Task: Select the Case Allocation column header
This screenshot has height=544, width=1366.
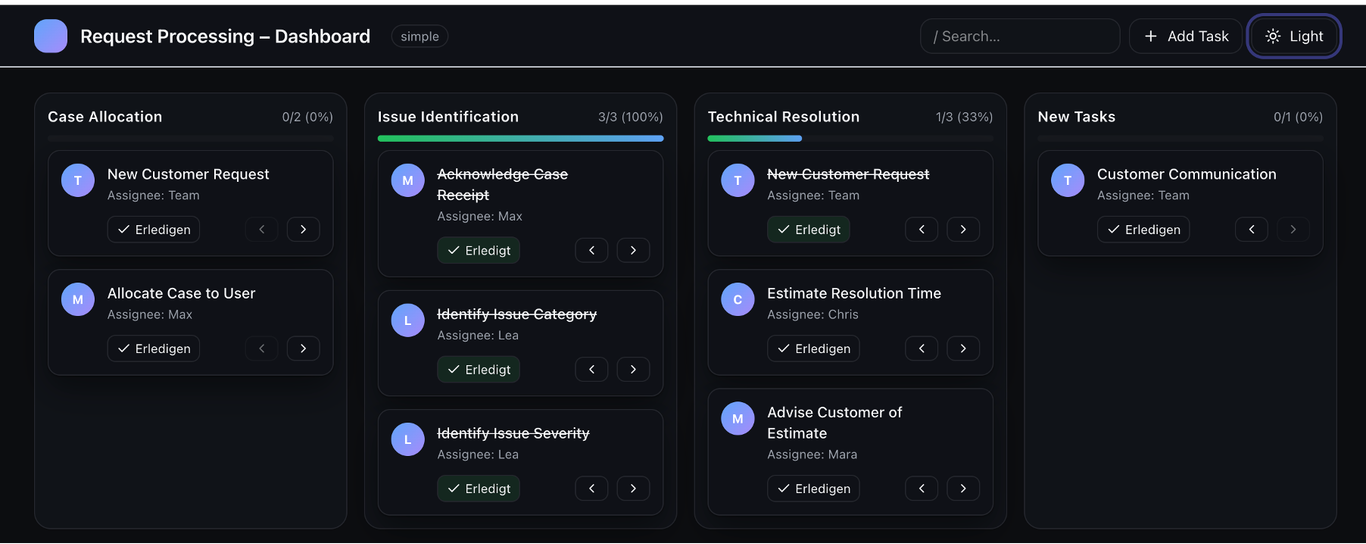Action: [x=105, y=117]
